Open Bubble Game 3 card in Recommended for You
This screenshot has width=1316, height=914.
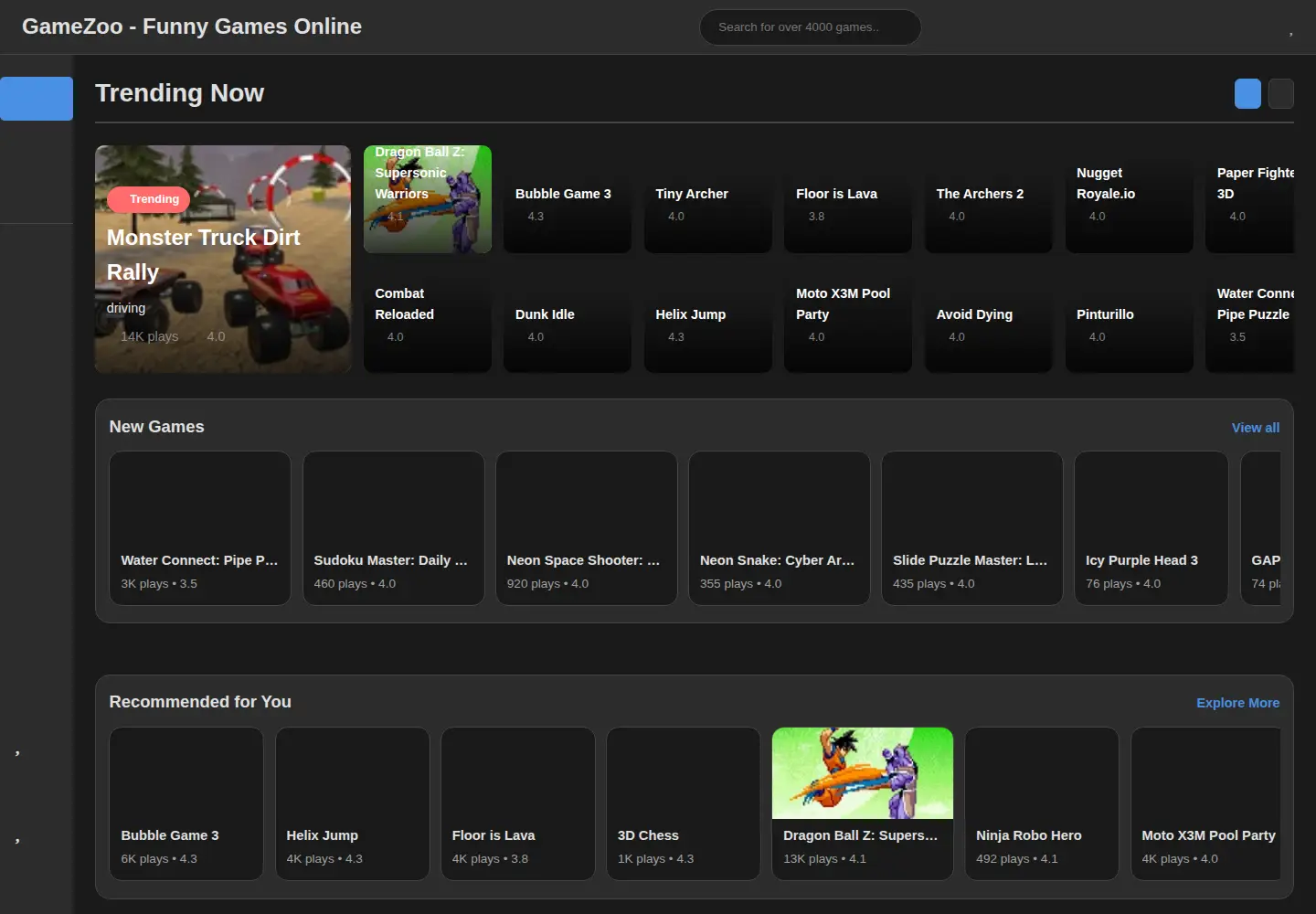186,804
